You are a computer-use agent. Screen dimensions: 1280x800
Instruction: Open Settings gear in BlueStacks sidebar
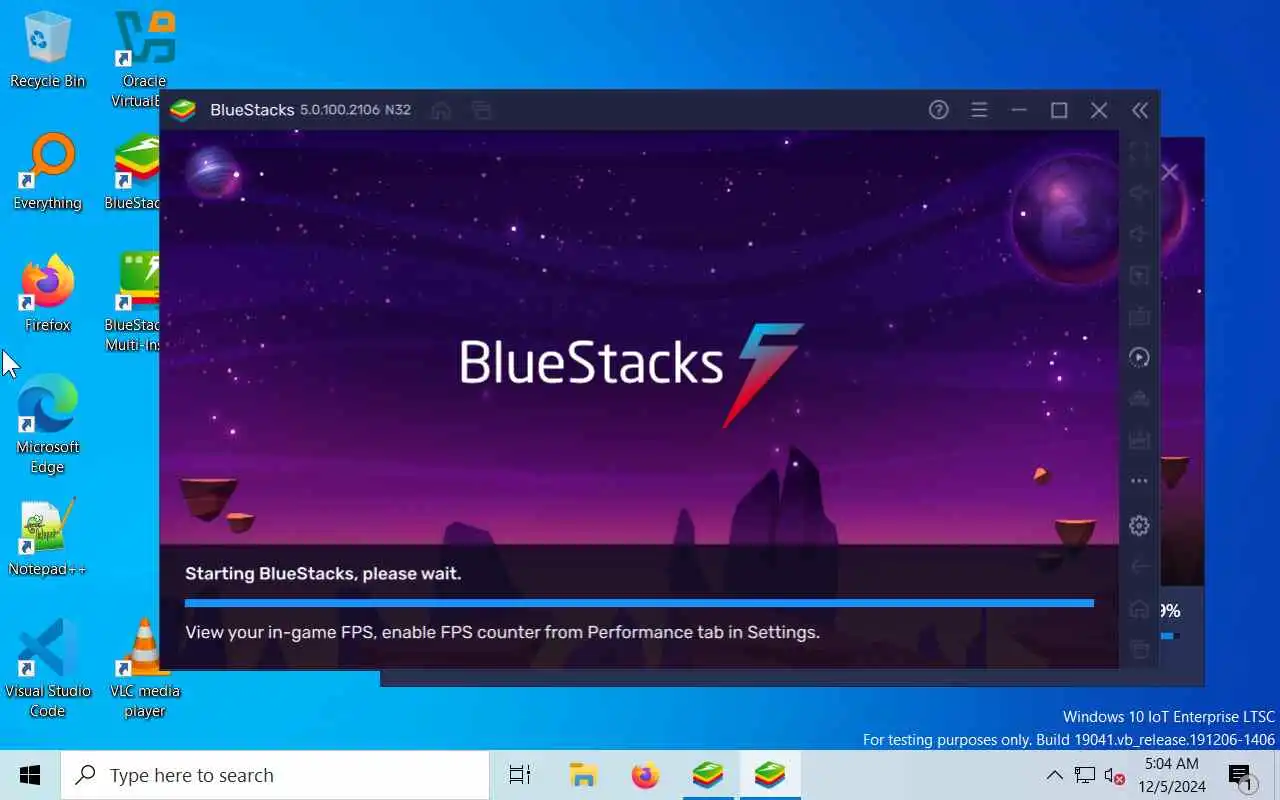[1139, 525]
